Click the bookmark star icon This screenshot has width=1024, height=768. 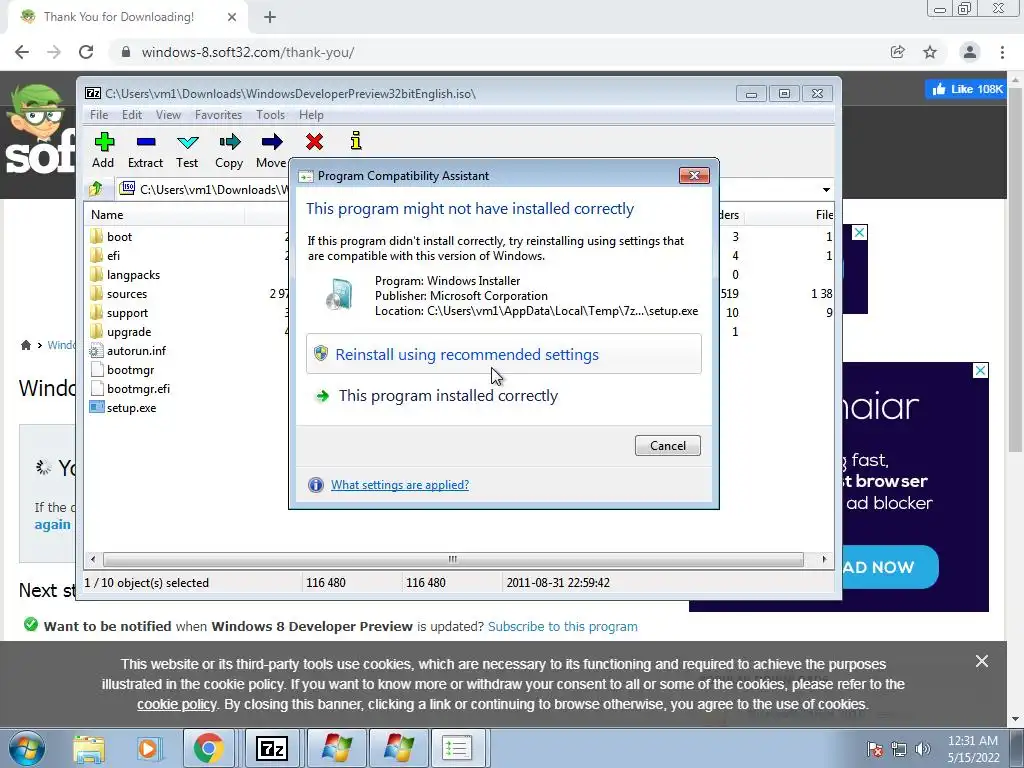(930, 52)
